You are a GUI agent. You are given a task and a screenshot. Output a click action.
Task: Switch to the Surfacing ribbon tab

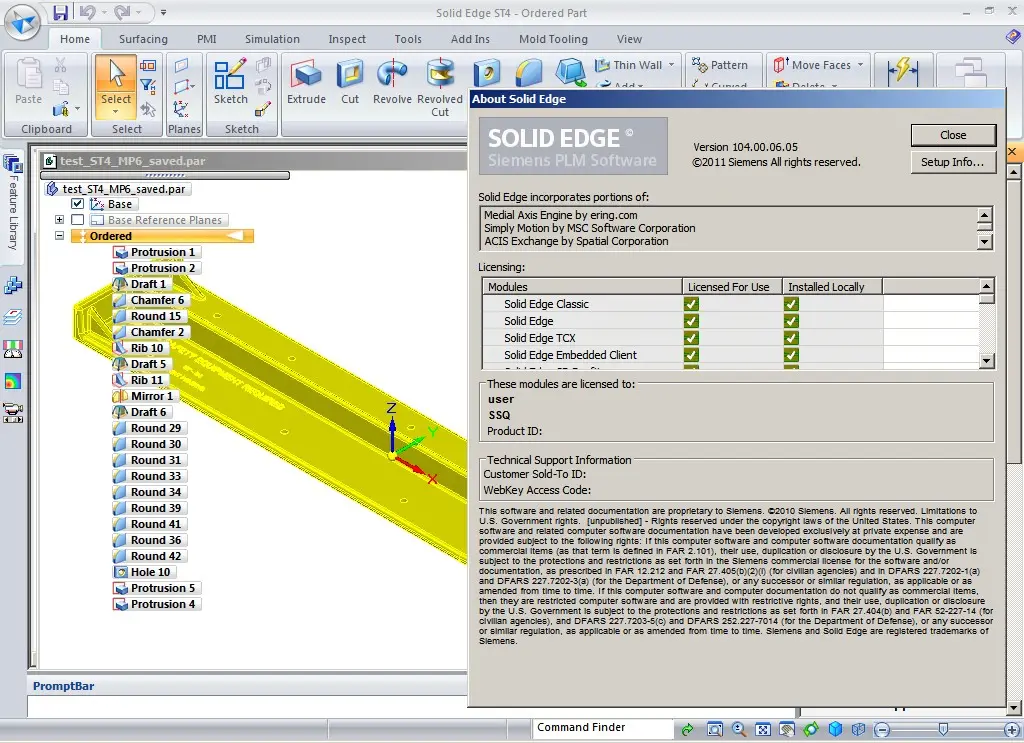click(143, 39)
